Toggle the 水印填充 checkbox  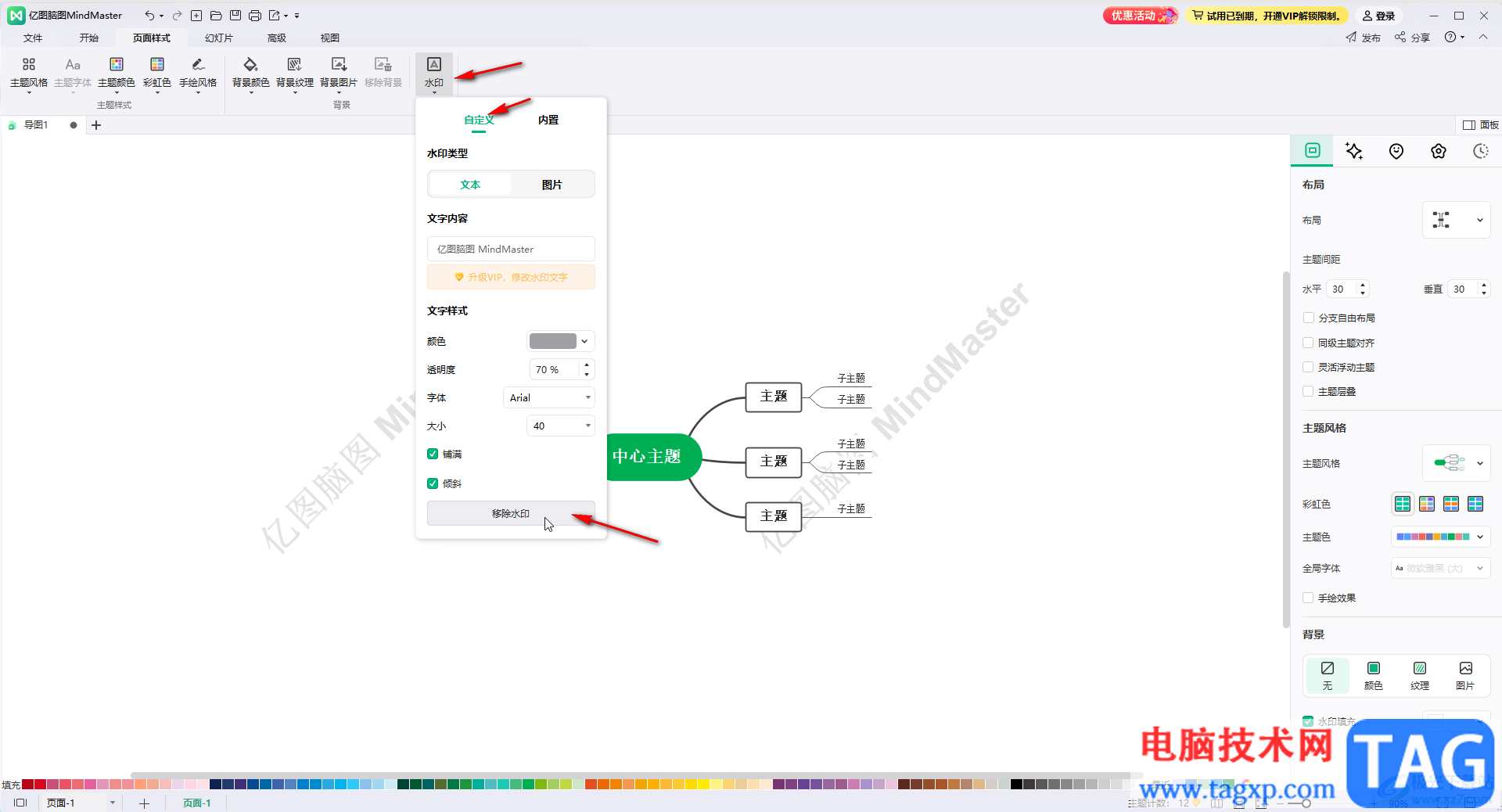point(1308,721)
